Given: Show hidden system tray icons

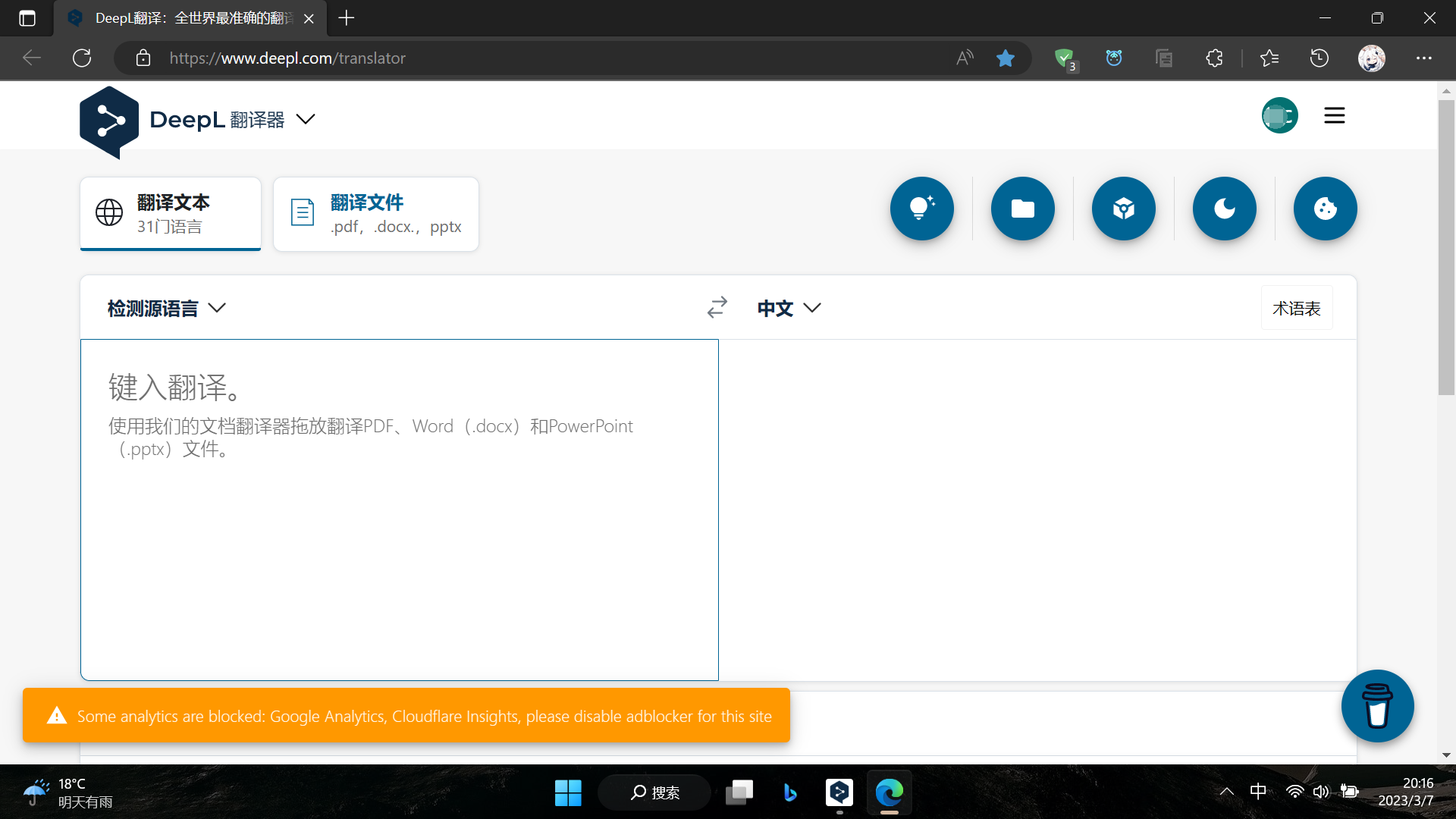Looking at the screenshot, I should tap(1226, 792).
